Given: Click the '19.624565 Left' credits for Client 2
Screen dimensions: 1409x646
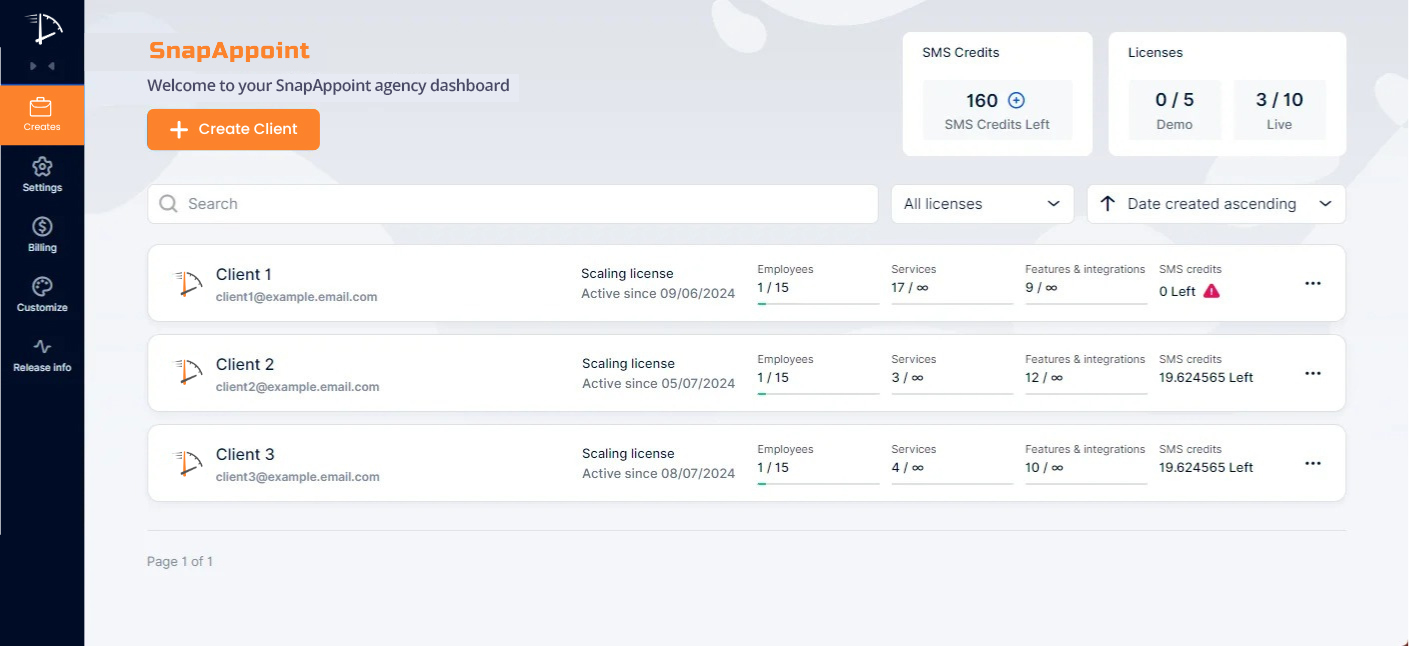Looking at the screenshot, I should (x=1206, y=378).
